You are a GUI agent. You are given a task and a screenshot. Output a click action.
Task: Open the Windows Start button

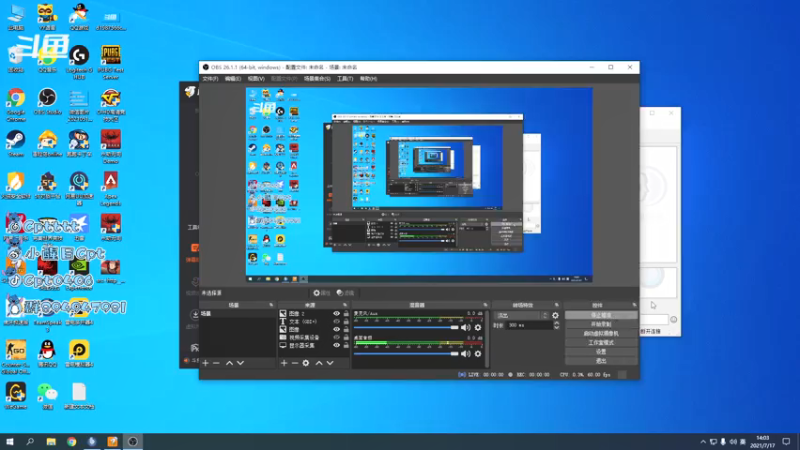pos(9,442)
